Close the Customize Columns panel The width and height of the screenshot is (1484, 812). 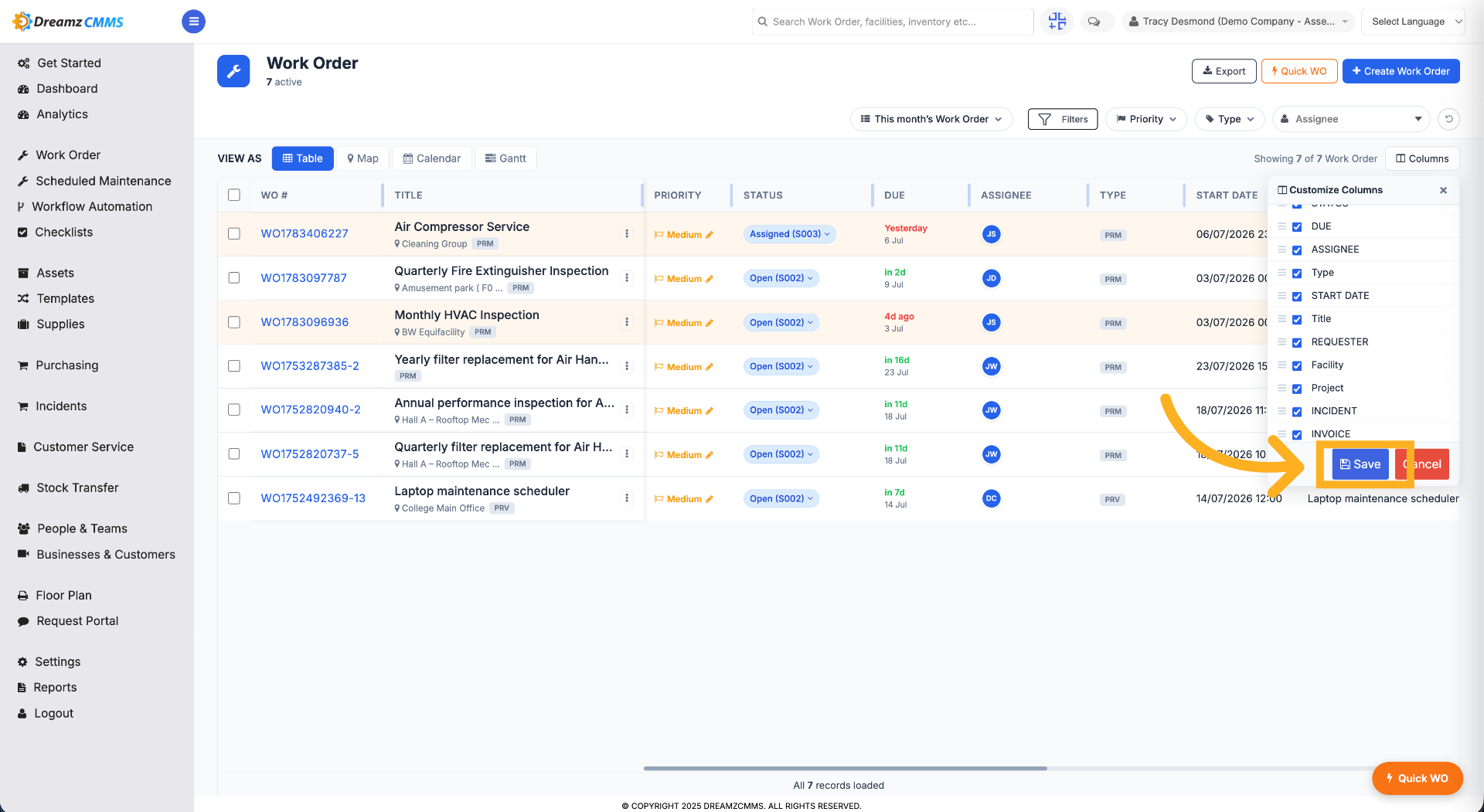pyautogui.click(x=1443, y=190)
